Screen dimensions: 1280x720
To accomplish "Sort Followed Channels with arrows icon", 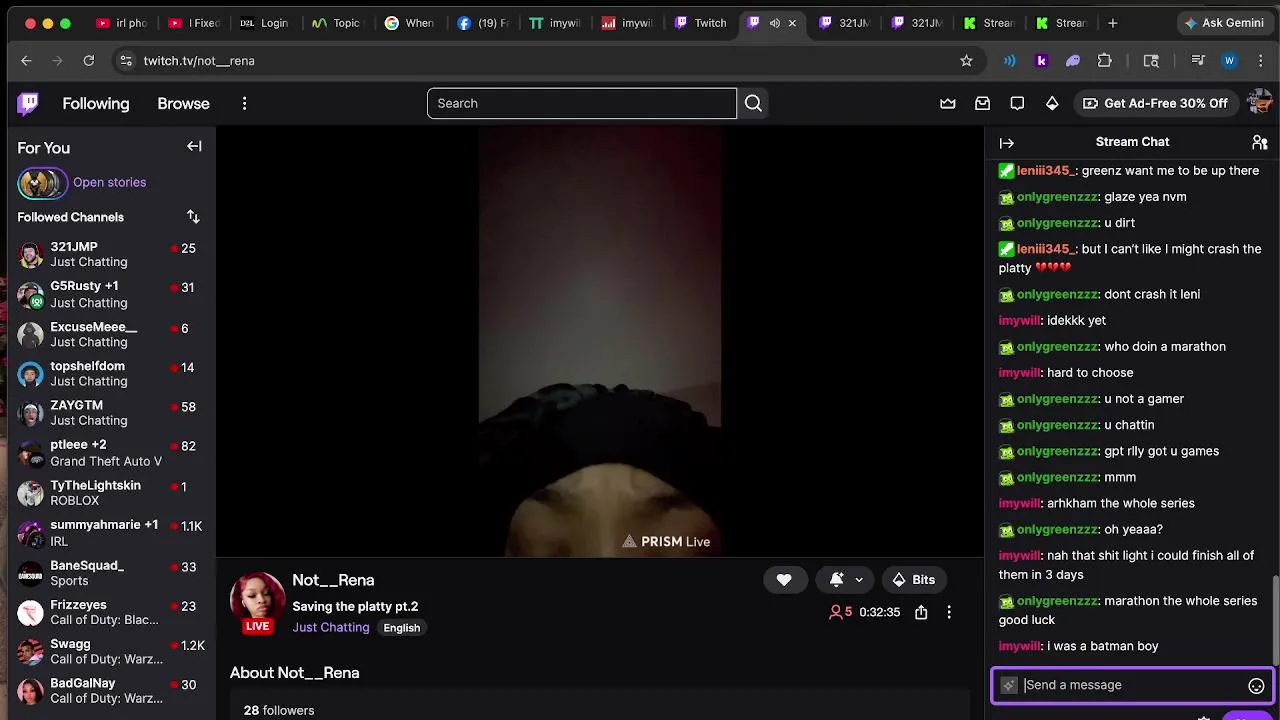I will (x=193, y=216).
